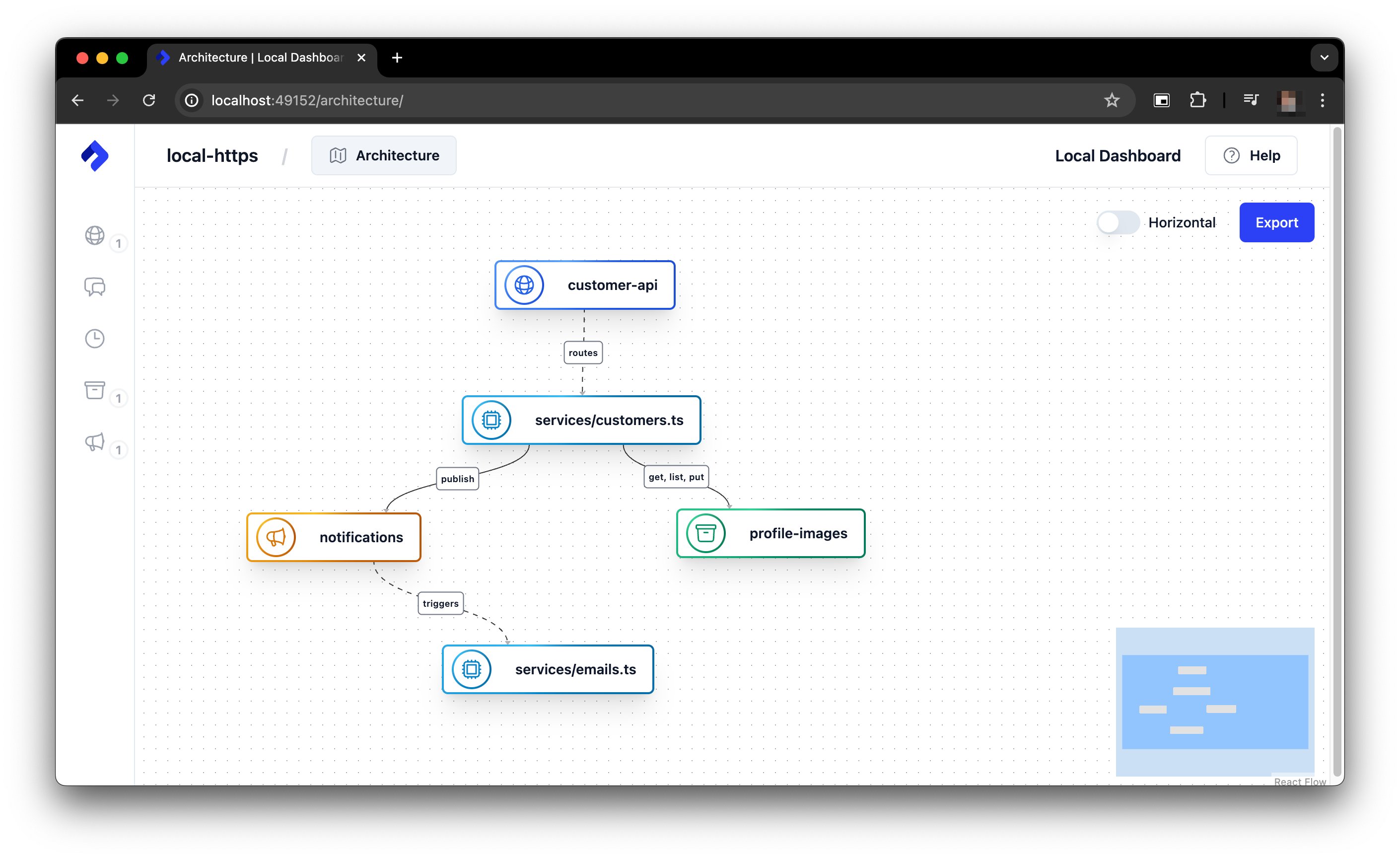Select the websockets chat icon in sidebar

click(95, 287)
